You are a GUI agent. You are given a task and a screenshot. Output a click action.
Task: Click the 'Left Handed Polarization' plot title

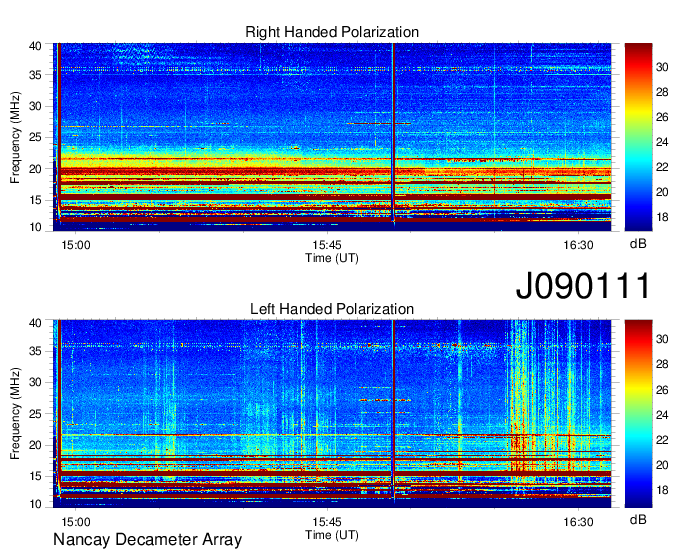click(x=332, y=309)
